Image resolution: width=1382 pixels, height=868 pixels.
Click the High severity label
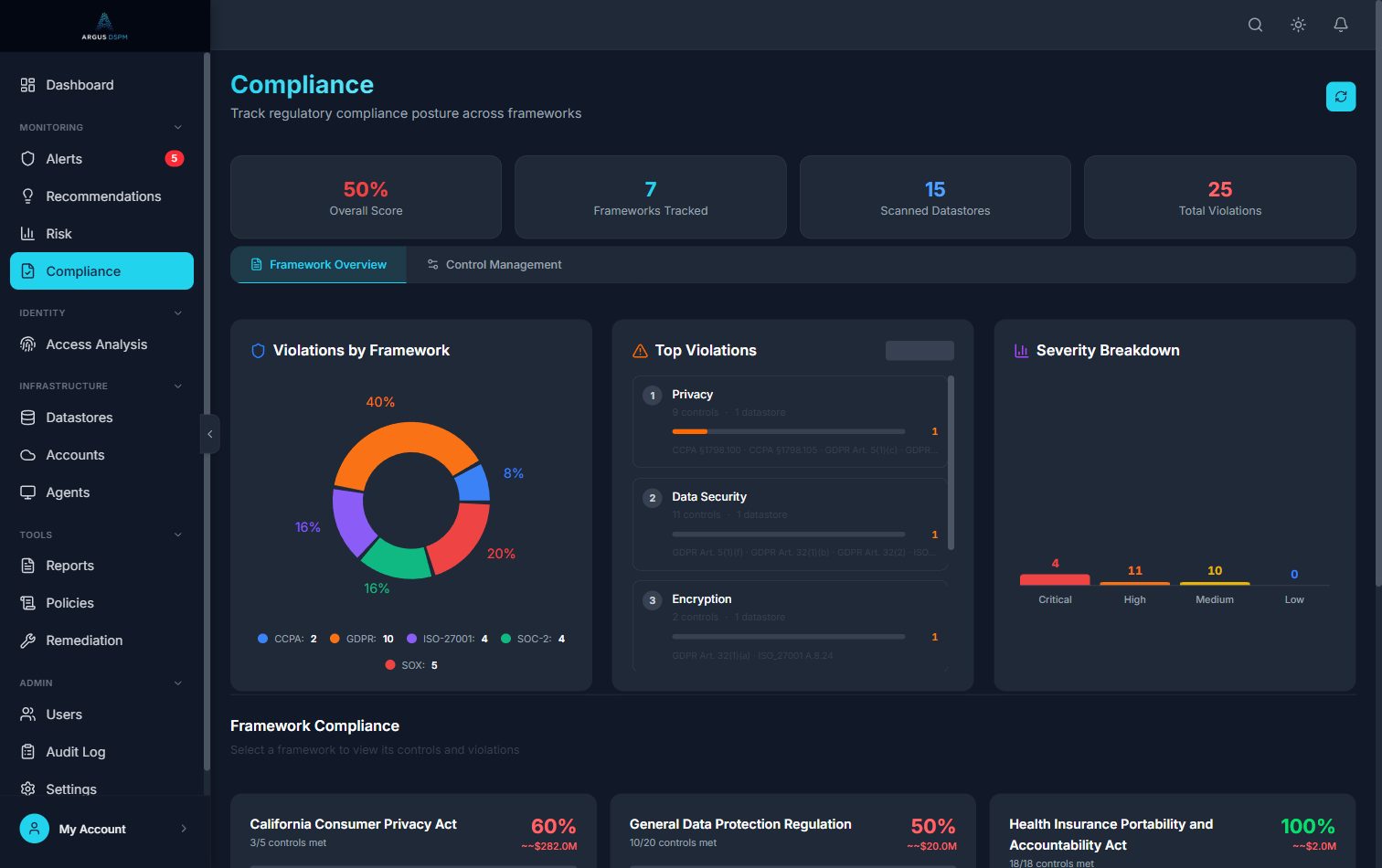tap(1134, 599)
